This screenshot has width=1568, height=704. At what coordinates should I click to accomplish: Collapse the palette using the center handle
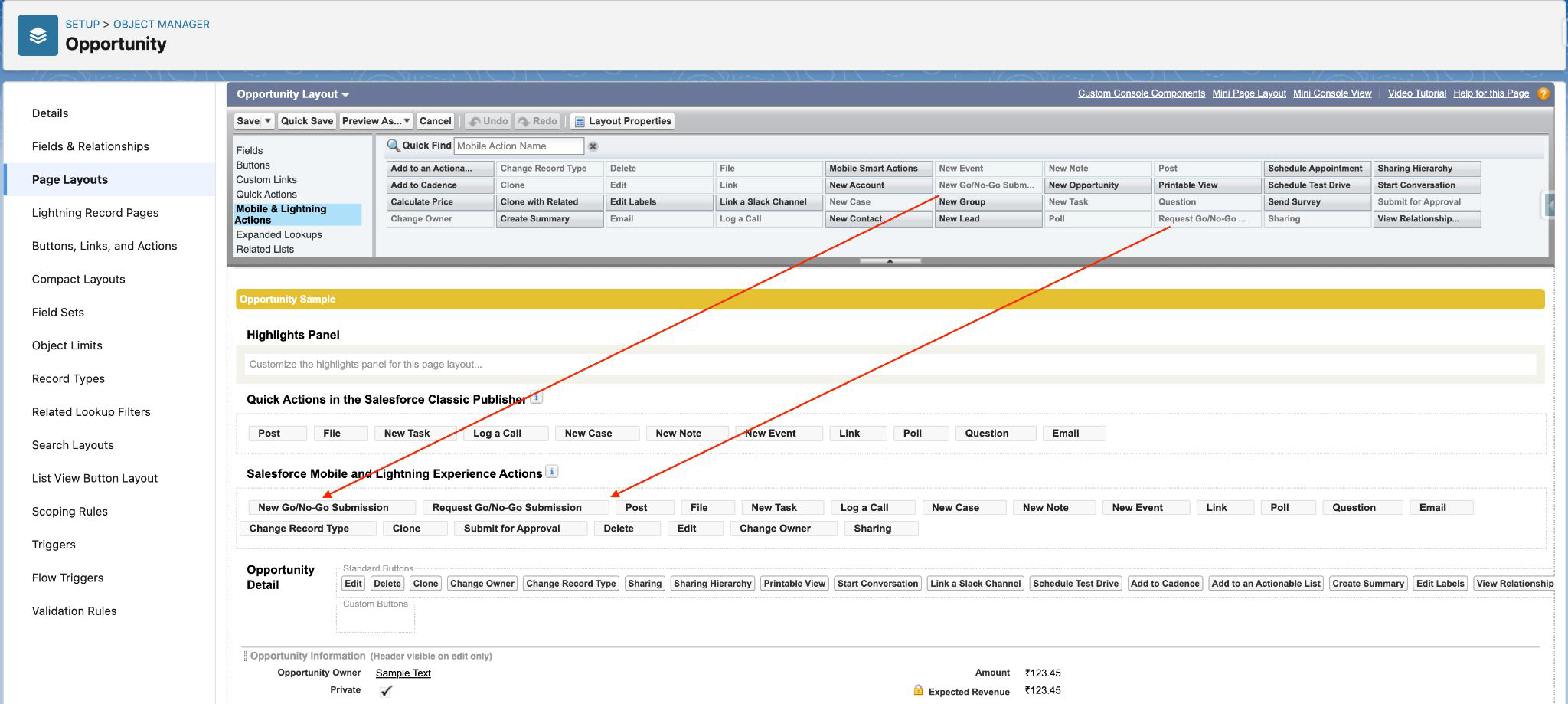coord(890,261)
